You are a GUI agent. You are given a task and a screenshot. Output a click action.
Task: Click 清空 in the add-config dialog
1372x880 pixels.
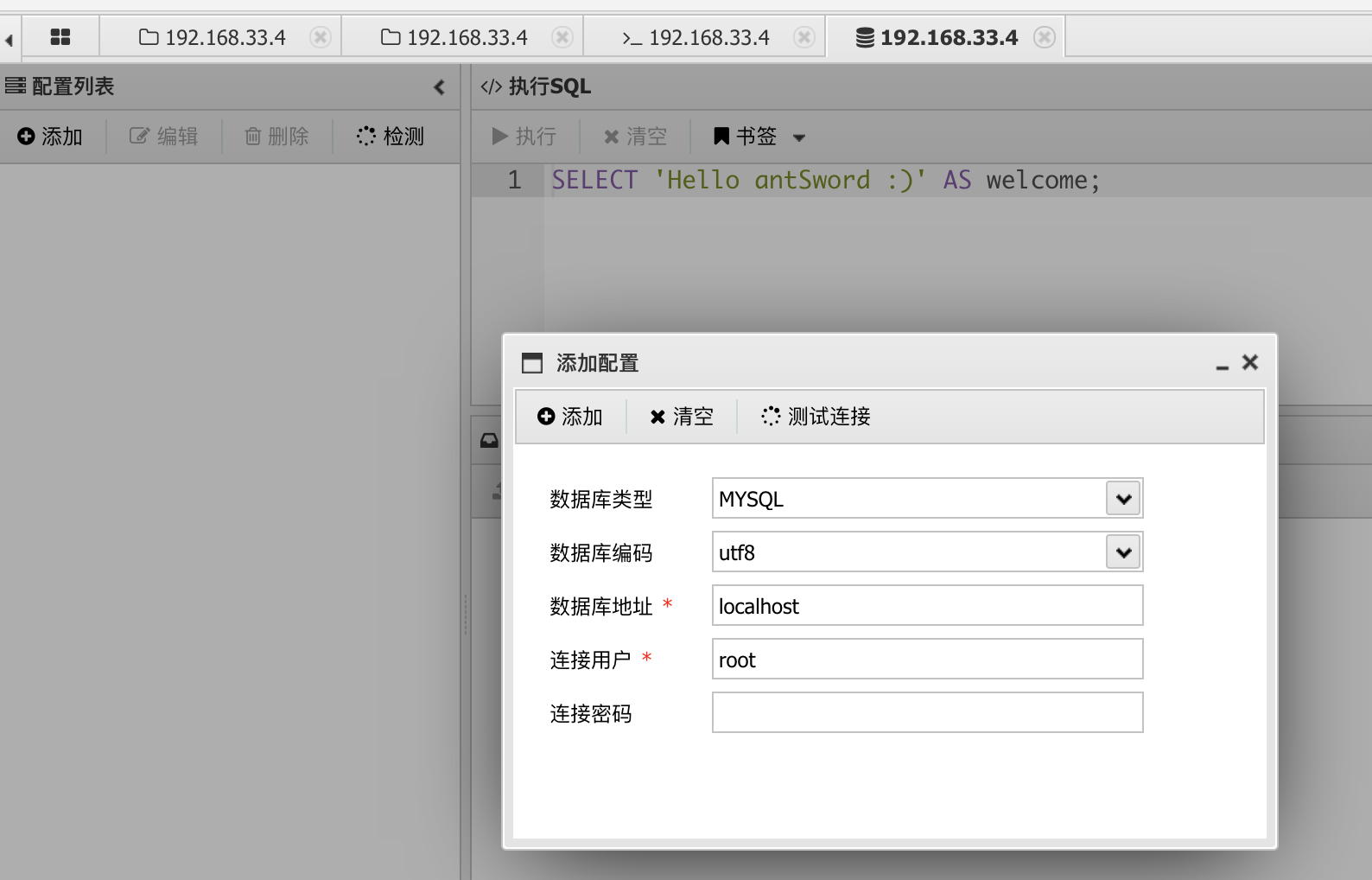pos(682,417)
